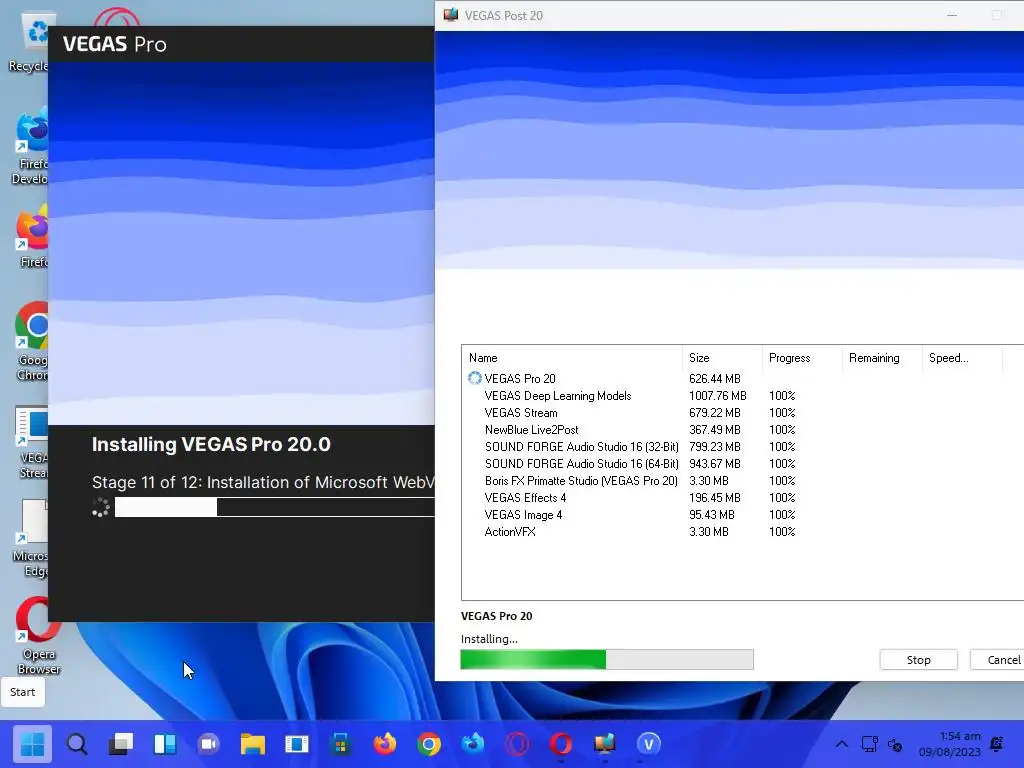Sort list by Progress column header

click(802, 358)
